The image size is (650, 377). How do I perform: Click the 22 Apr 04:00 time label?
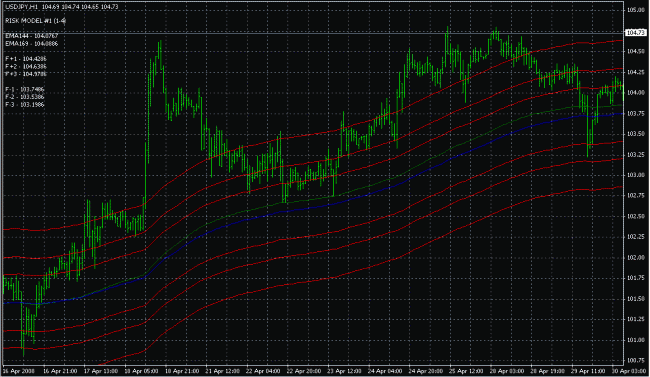pos(263,371)
